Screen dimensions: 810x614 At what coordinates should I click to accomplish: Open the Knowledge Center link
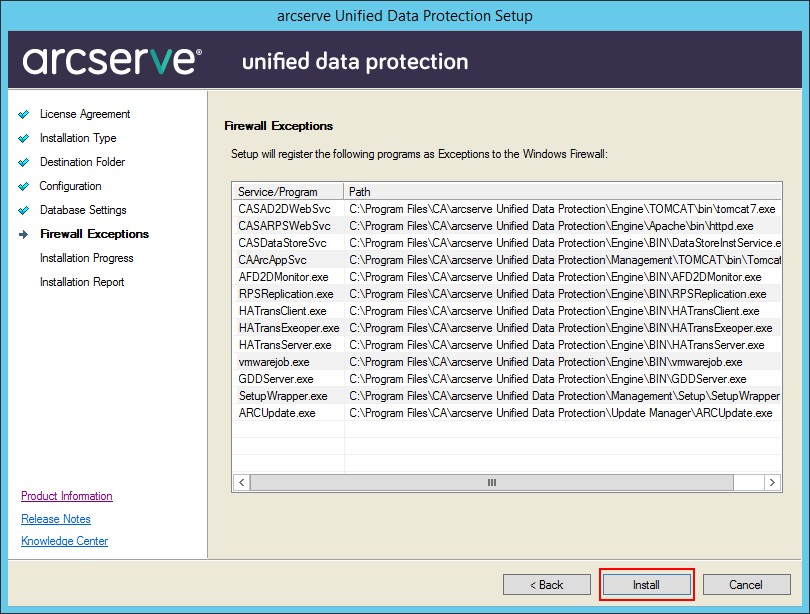65,541
